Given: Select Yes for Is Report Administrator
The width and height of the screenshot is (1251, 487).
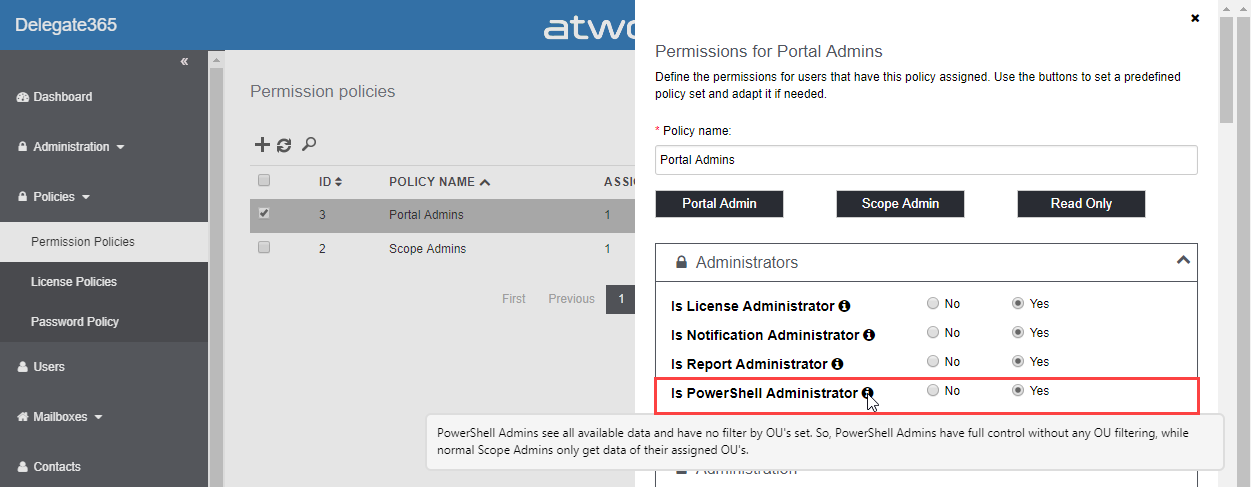Looking at the screenshot, I should click(1018, 362).
